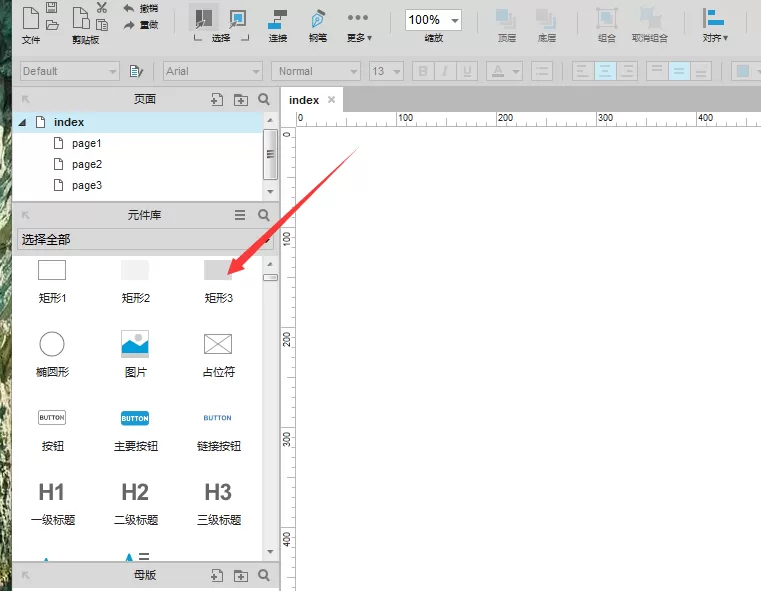Select the H2 二级标题 heading widget

click(135, 504)
